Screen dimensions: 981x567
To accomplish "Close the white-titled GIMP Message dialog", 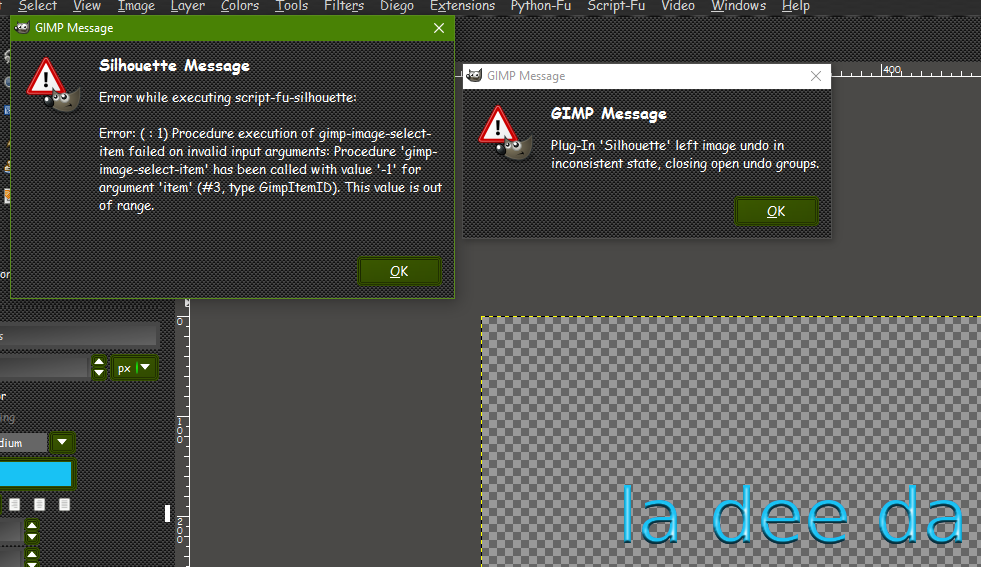I will point(816,76).
